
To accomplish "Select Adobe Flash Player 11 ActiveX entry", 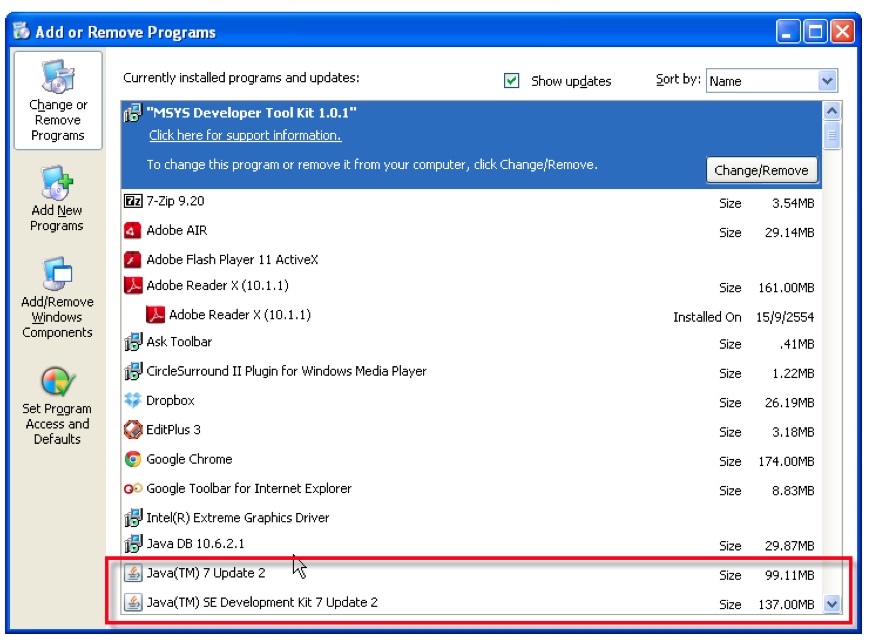I will 471,259.
